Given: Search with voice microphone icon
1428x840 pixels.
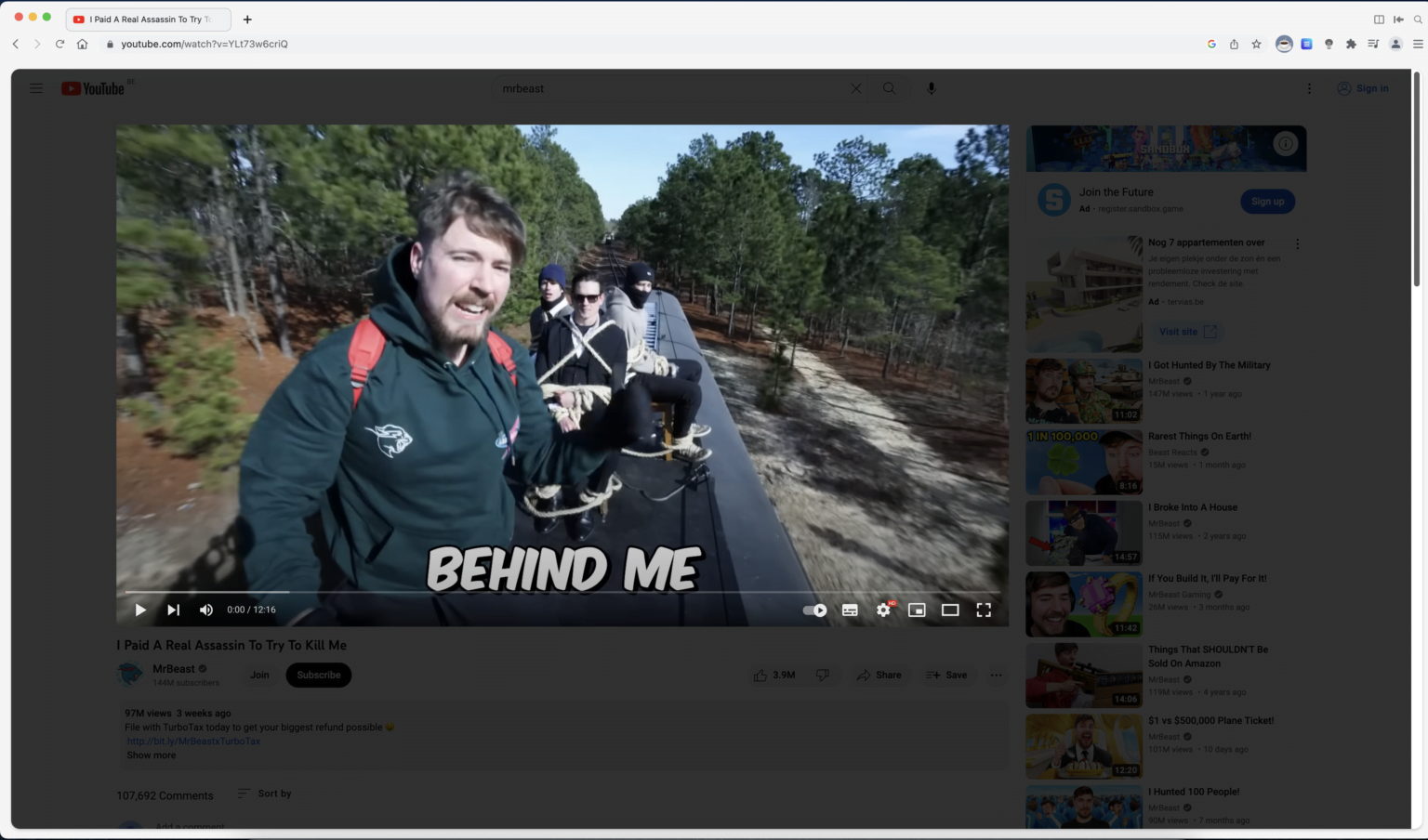Looking at the screenshot, I should tap(932, 88).
